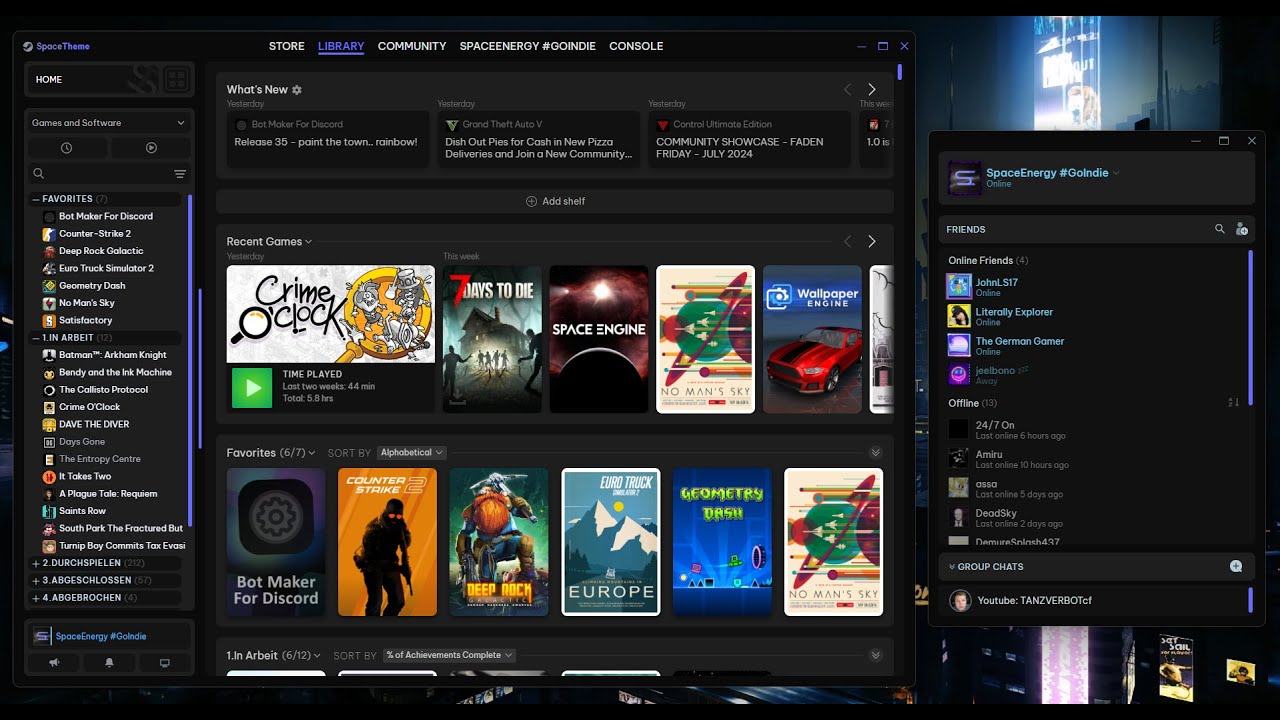
Task: Select Wallpaper Engine cover
Action: coord(812,339)
